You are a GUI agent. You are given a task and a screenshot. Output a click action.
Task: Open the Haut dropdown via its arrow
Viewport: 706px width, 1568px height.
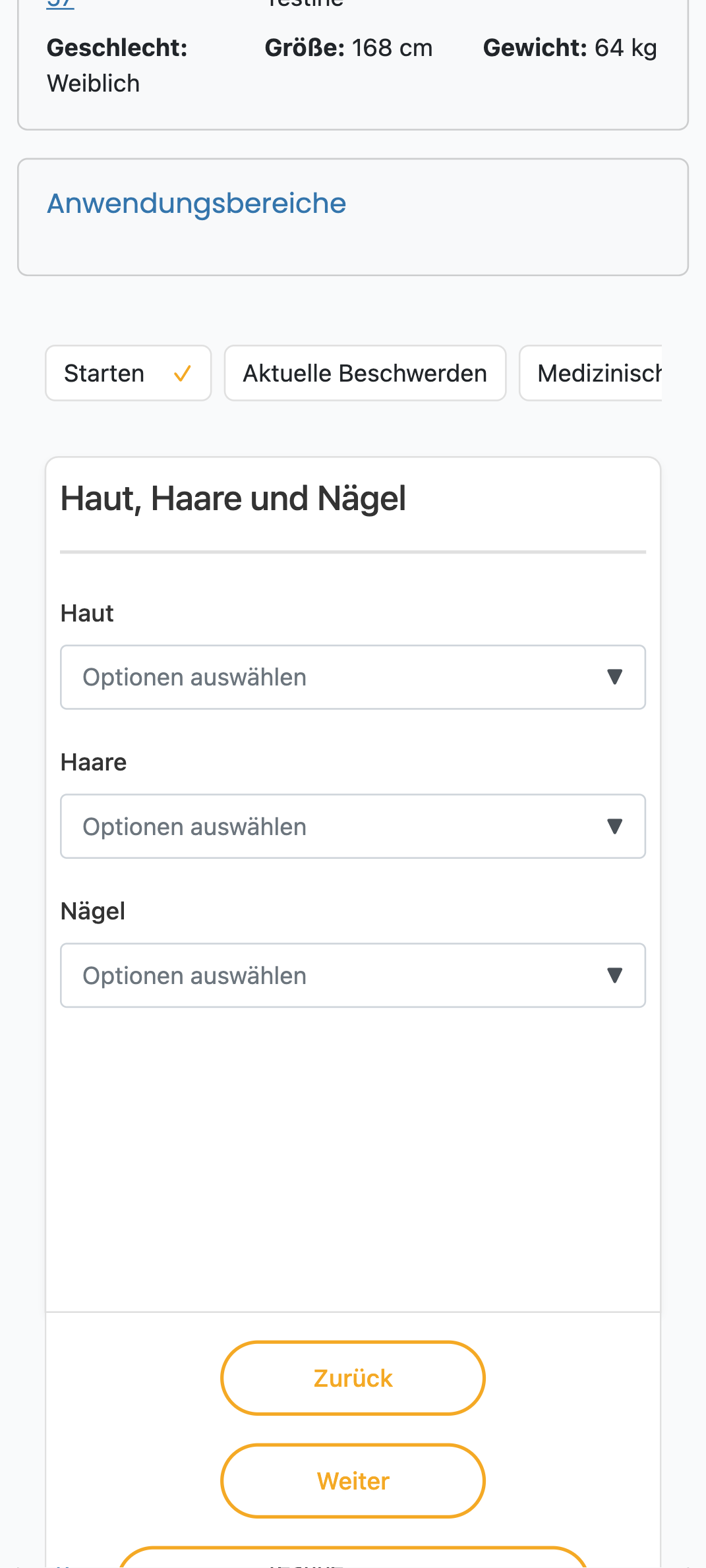[x=614, y=677]
